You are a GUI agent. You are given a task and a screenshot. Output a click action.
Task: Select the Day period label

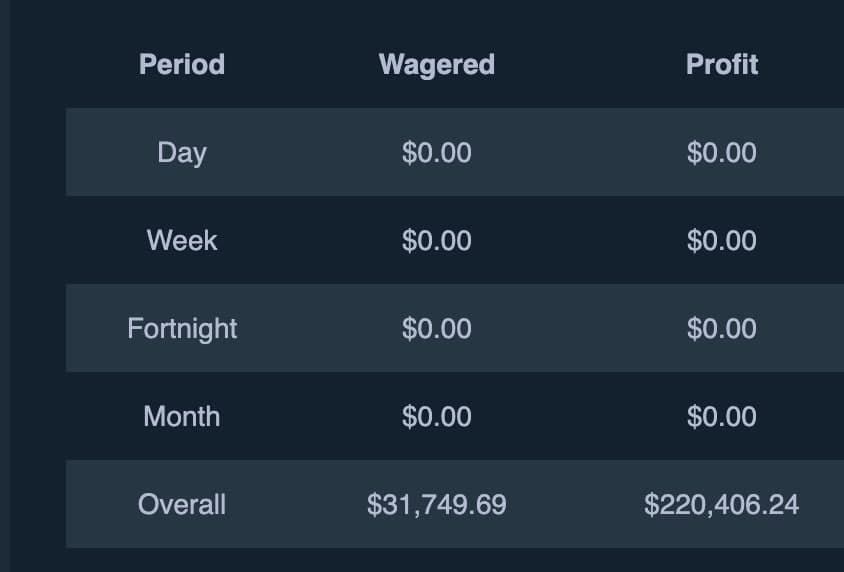(182, 153)
